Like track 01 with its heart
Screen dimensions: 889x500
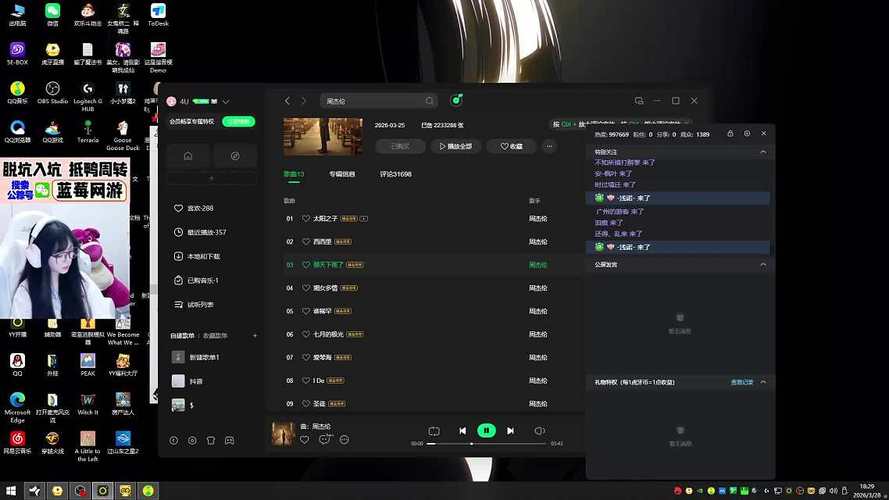point(306,218)
